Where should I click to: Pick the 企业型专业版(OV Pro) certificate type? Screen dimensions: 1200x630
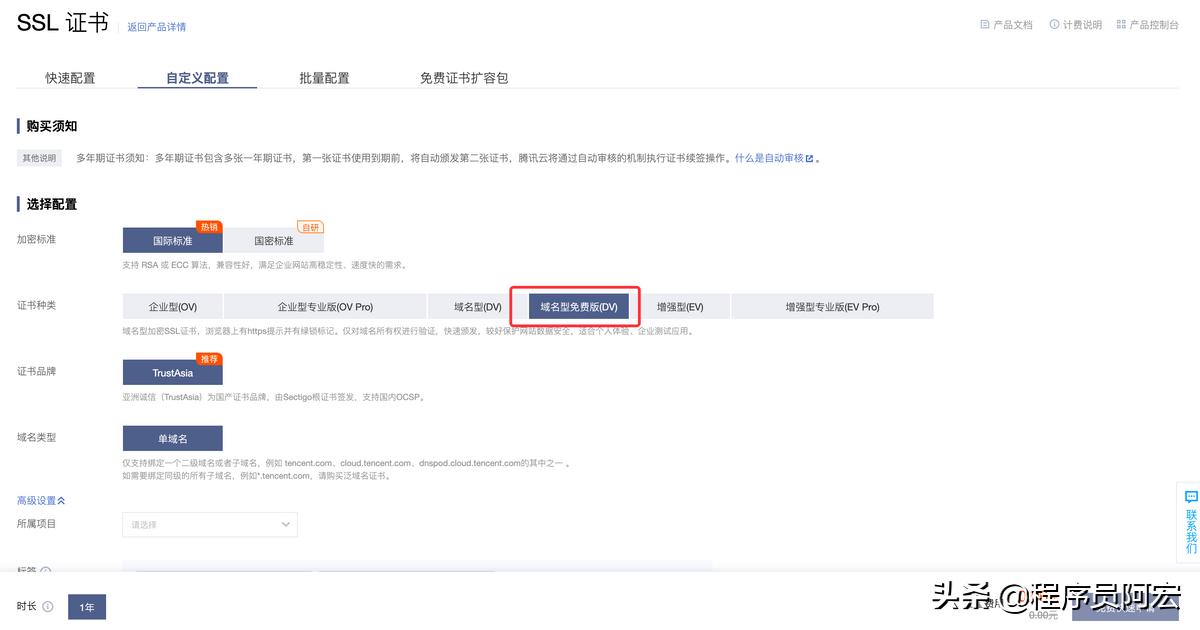324,305
